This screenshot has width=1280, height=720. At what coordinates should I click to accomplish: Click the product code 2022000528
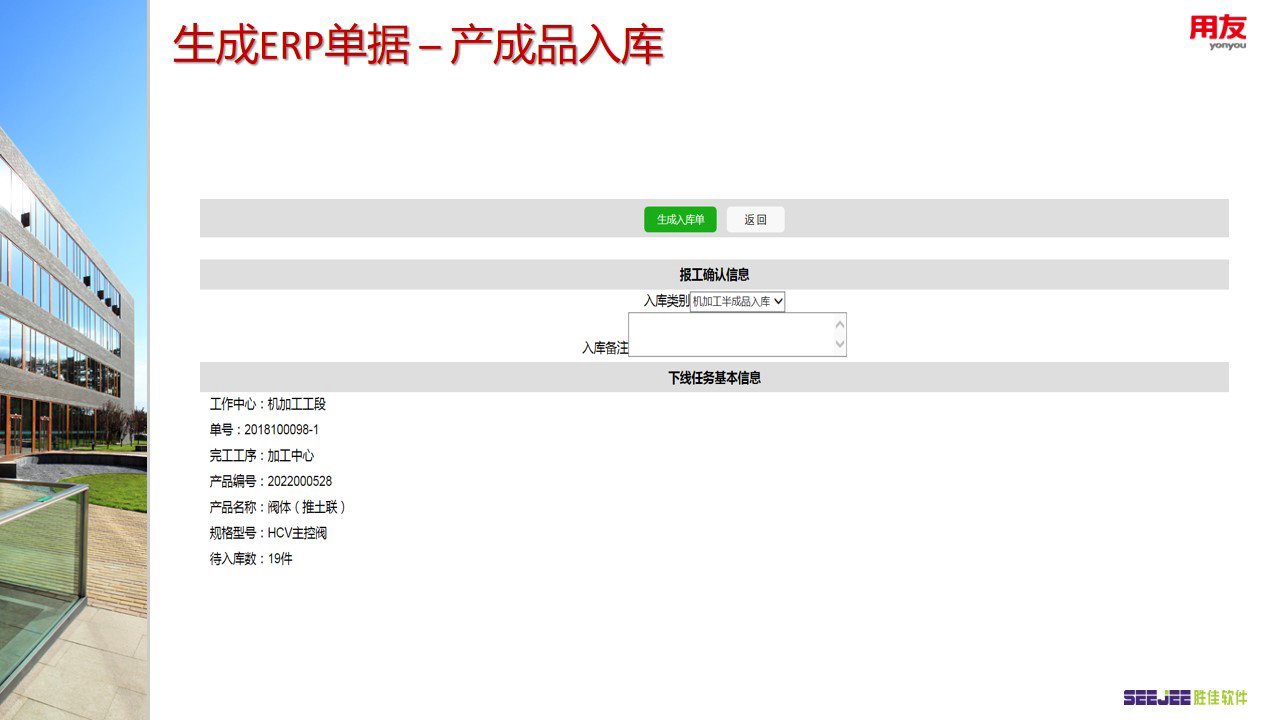299,482
